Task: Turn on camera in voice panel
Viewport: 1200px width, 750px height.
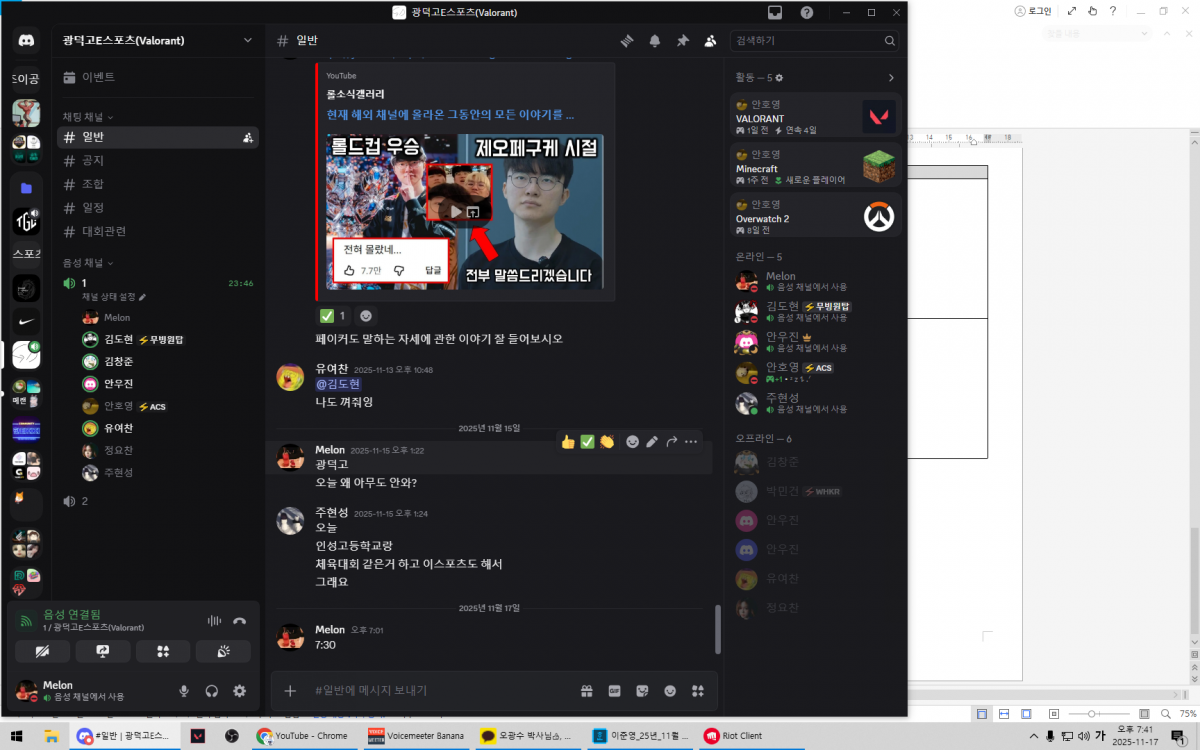Action: 42,651
